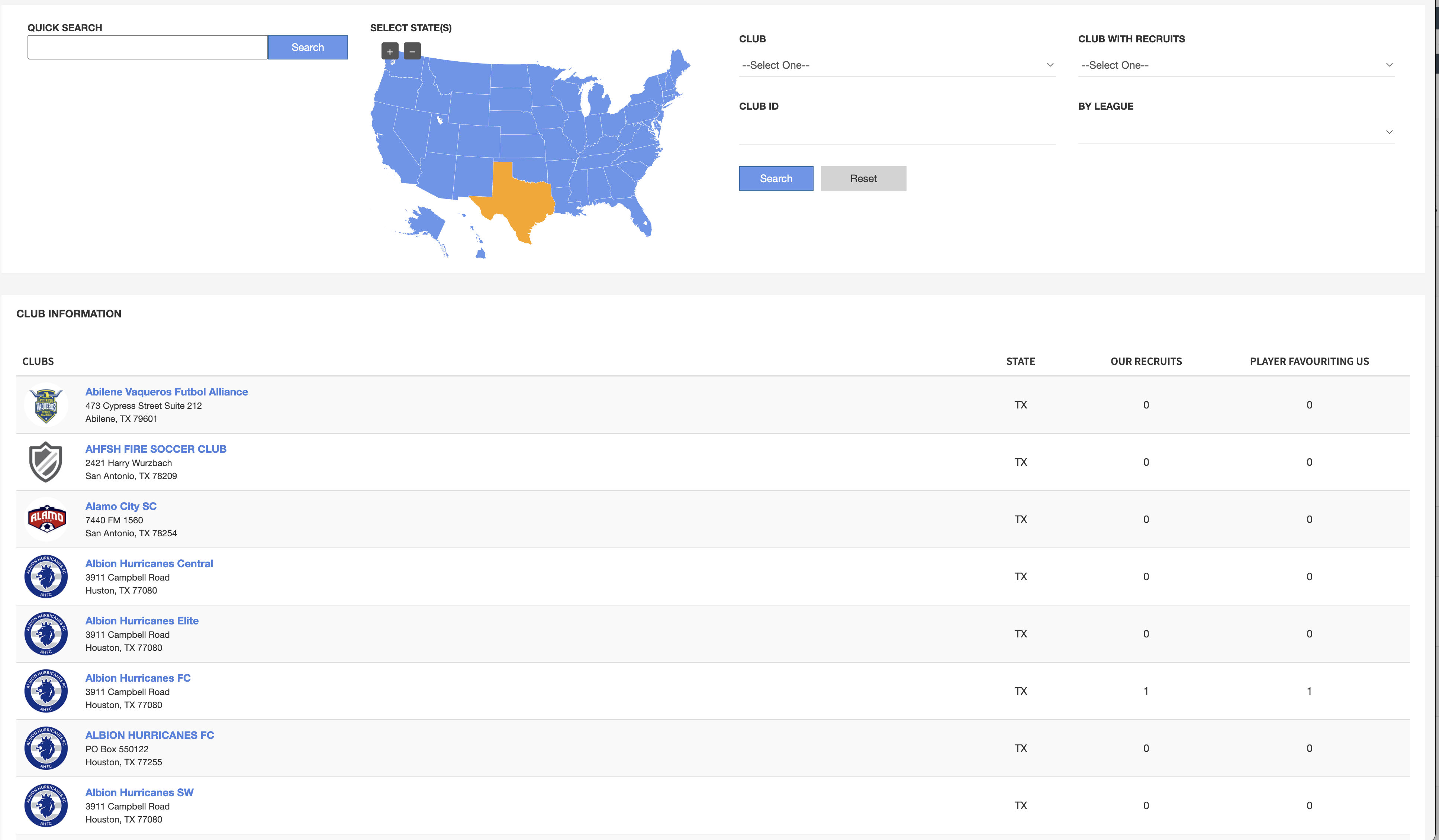Screen dimensions: 1439x840
Task: Open the By League dropdown
Action: (x=1236, y=132)
